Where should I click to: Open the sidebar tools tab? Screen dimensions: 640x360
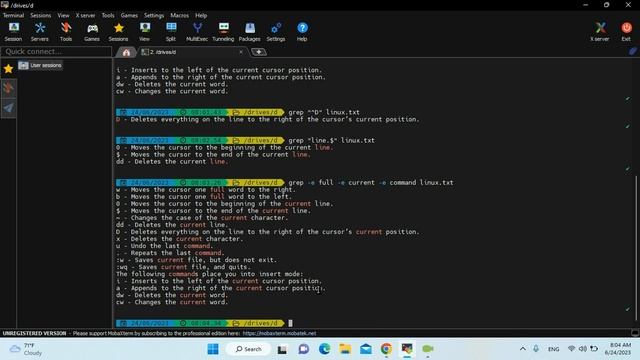pos(8,88)
